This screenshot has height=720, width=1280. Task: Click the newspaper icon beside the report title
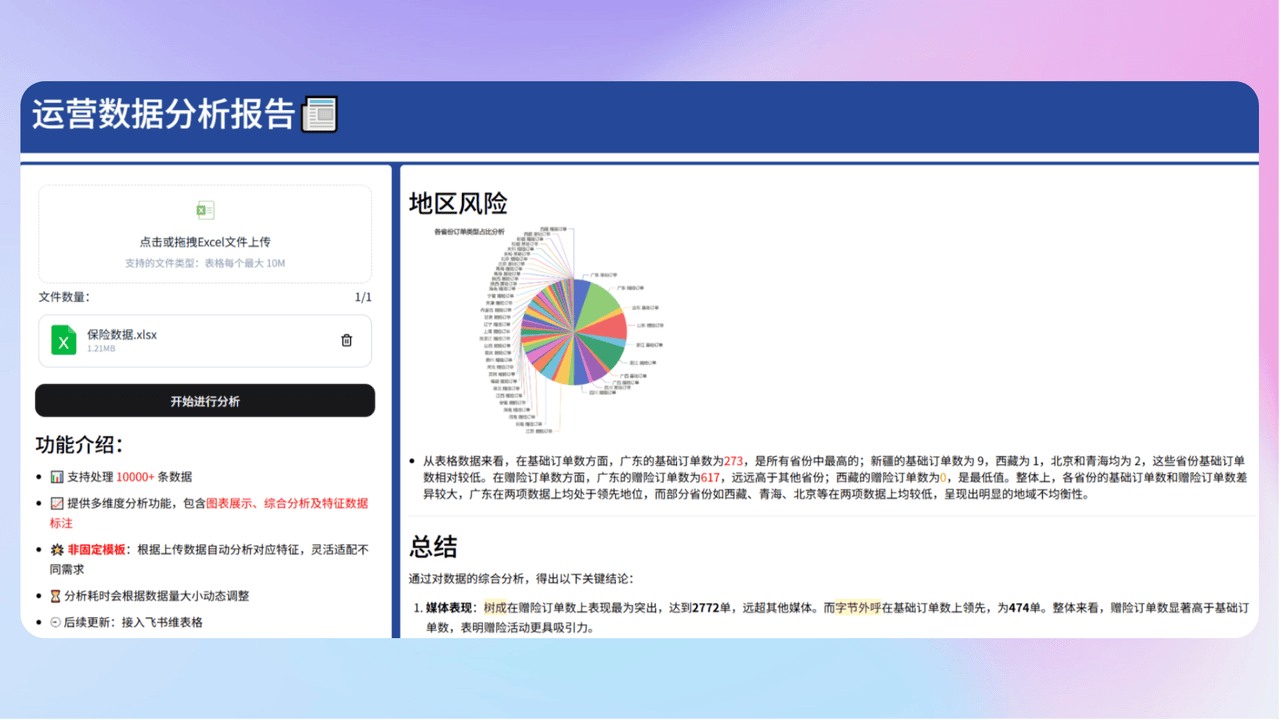coord(320,115)
